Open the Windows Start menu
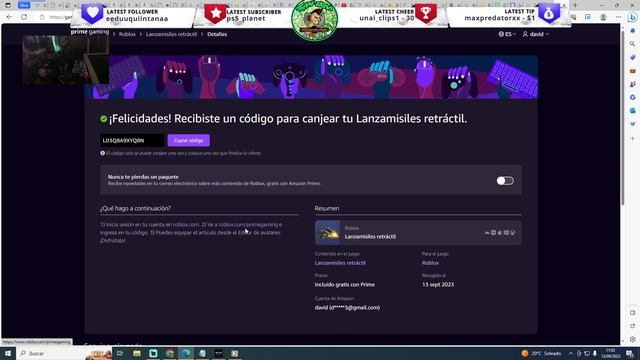The height and width of the screenshot is (360, 640). (8, 353)
